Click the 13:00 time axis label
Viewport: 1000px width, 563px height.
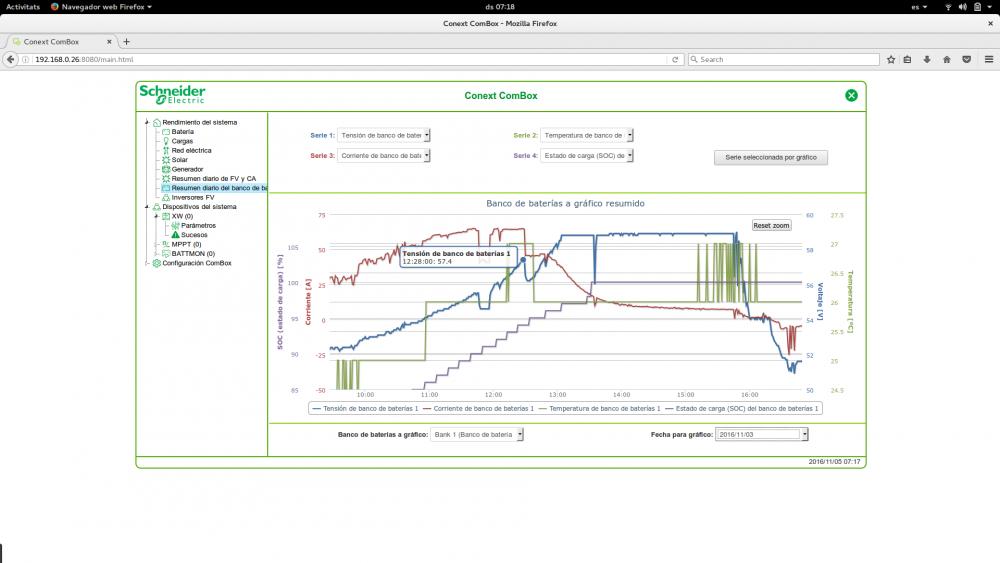pyautogui.click(x=557, y=395)
